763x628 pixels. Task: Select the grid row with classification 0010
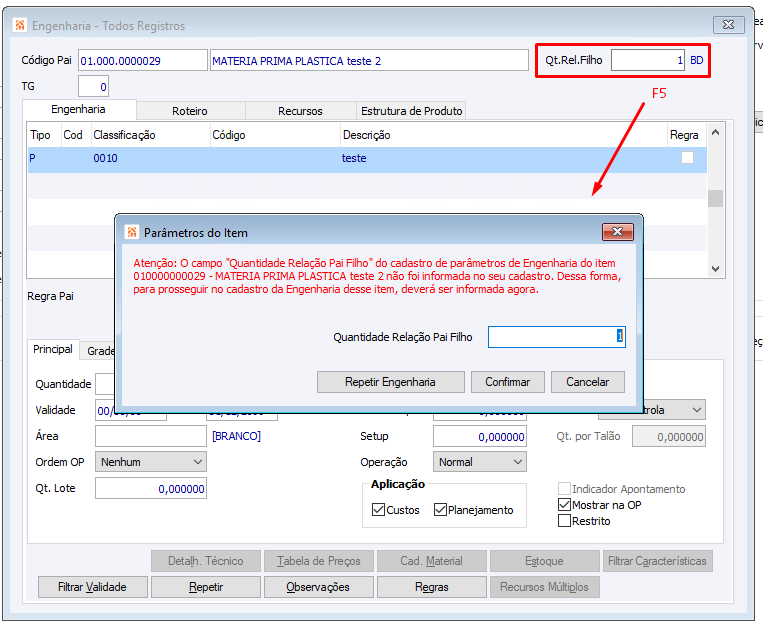point(367,158)
